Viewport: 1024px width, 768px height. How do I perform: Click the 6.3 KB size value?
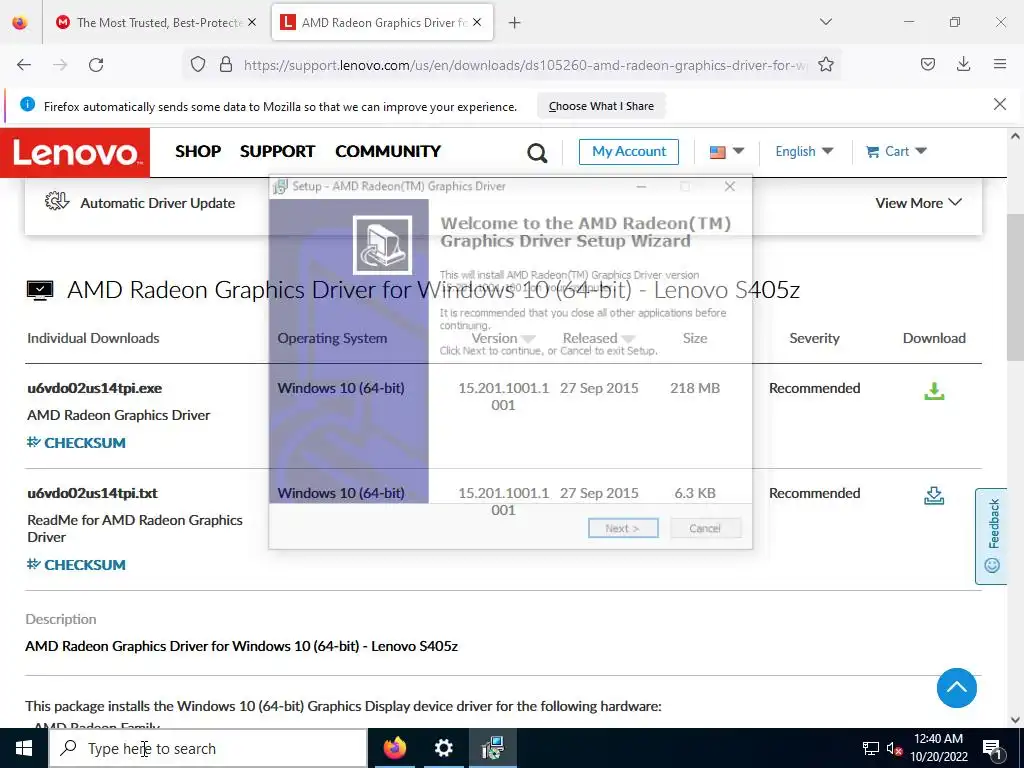click(695, 493)
